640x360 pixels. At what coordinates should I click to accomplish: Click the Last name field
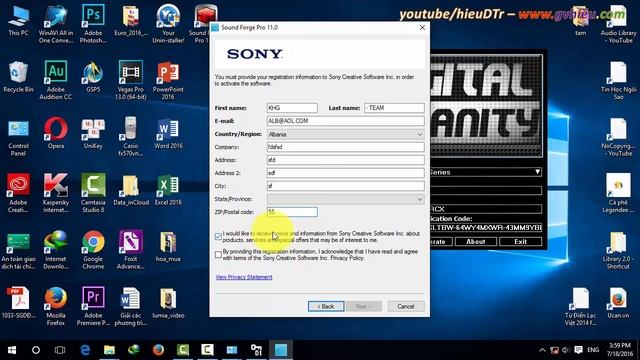coord(394,108)
